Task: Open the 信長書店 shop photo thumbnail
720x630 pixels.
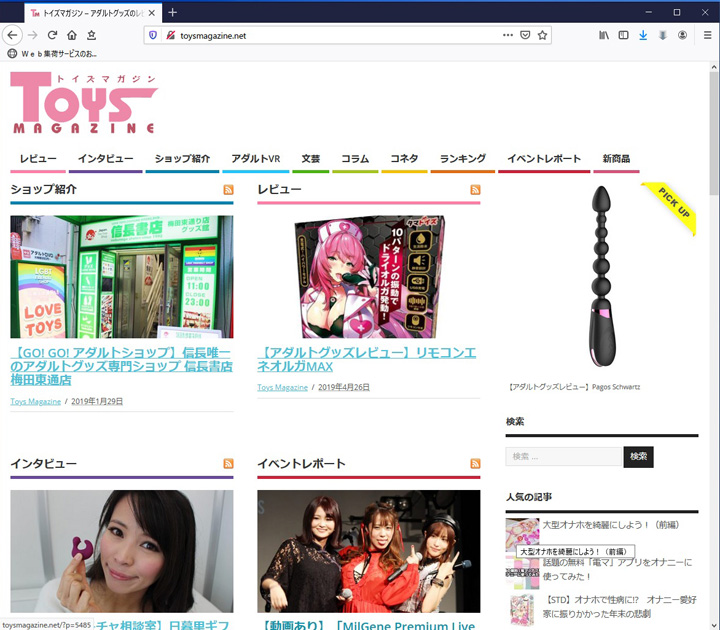Action: 122,277
